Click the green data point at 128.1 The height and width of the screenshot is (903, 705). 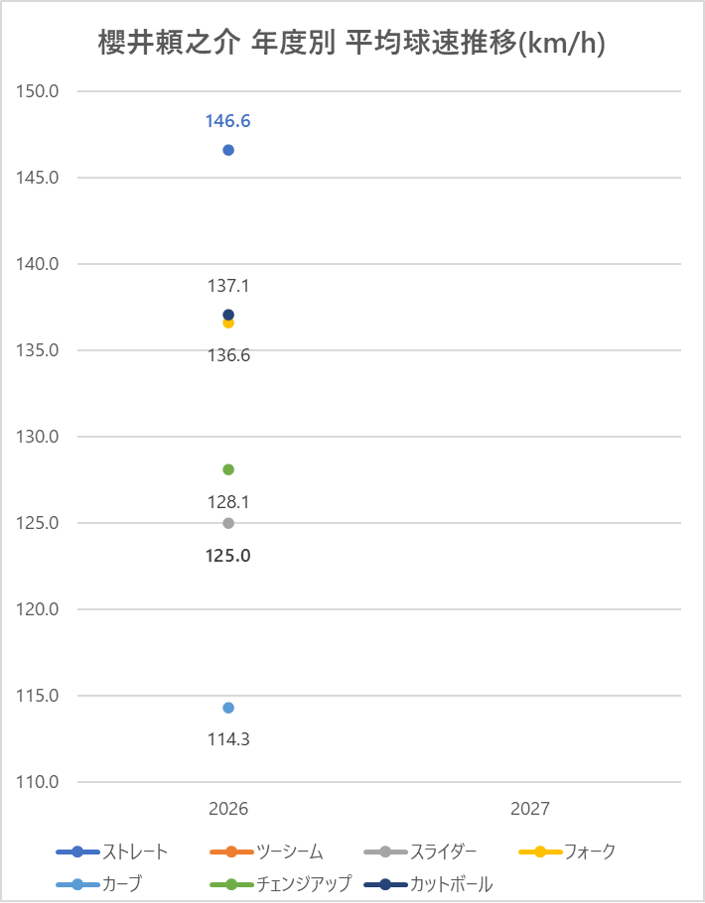pyautogui.click(x=228, y=470)
